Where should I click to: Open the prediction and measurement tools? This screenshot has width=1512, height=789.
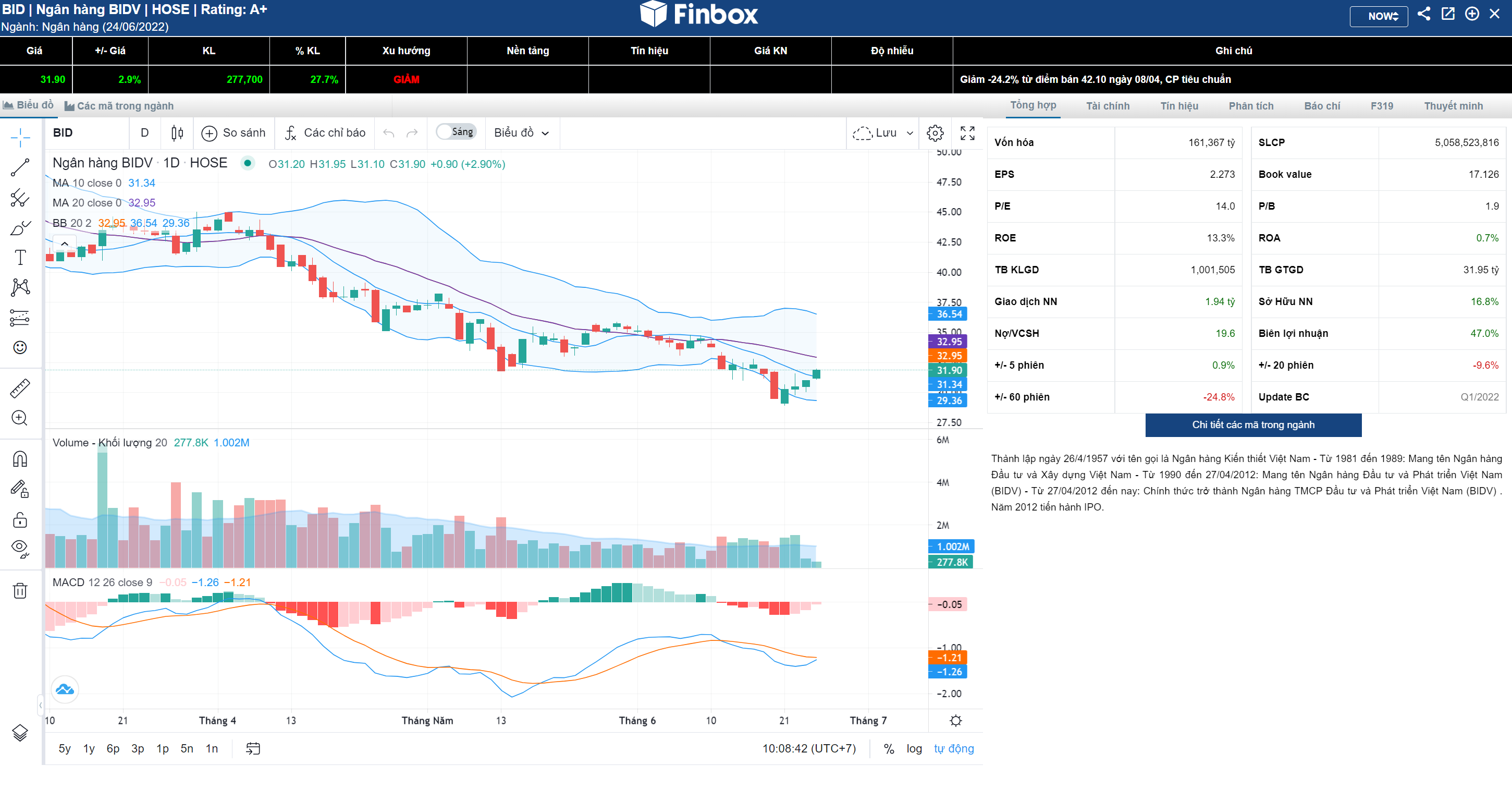point(20,317)
